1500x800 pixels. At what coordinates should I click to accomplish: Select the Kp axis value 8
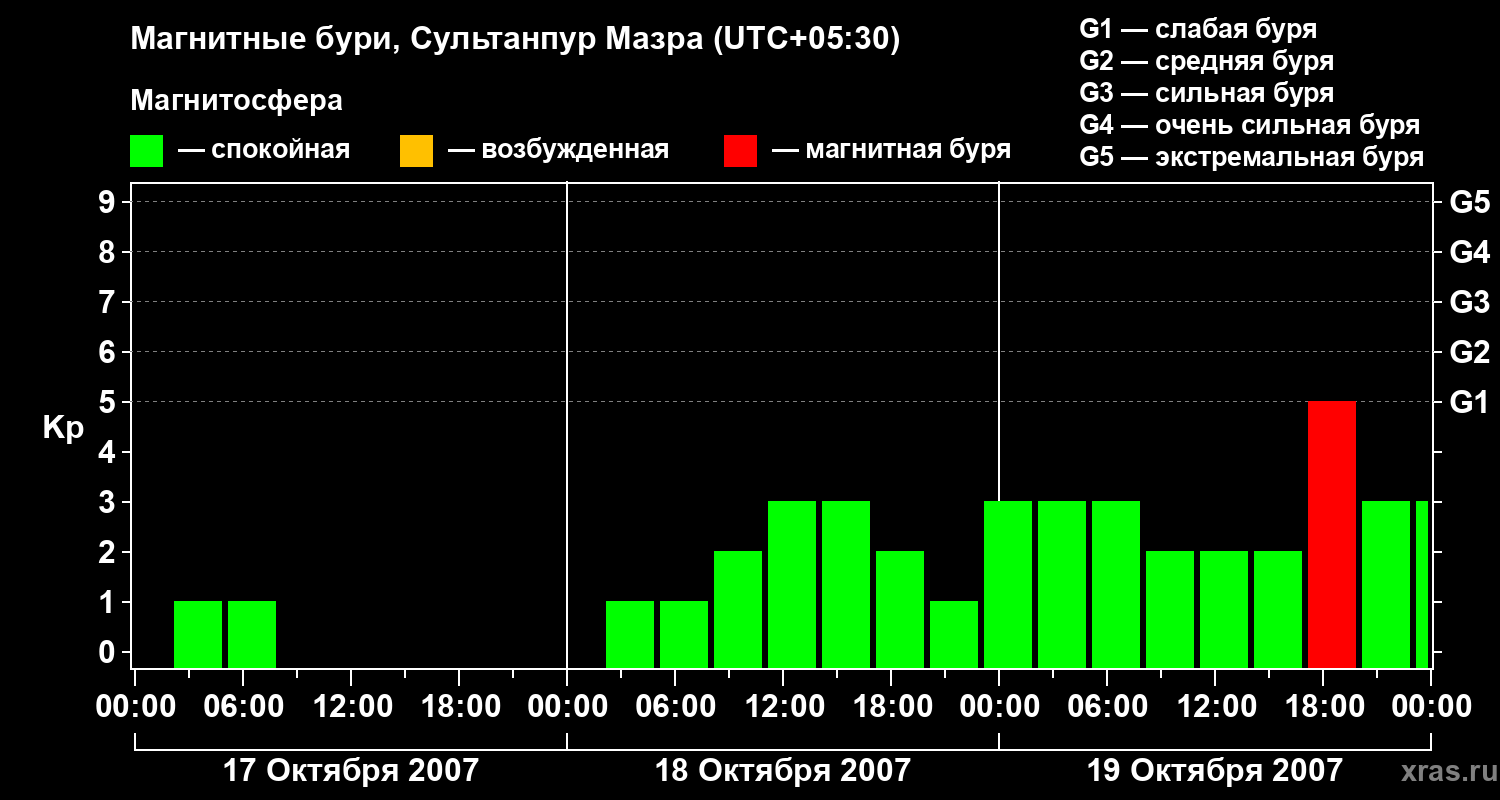(x=109, y=252)
